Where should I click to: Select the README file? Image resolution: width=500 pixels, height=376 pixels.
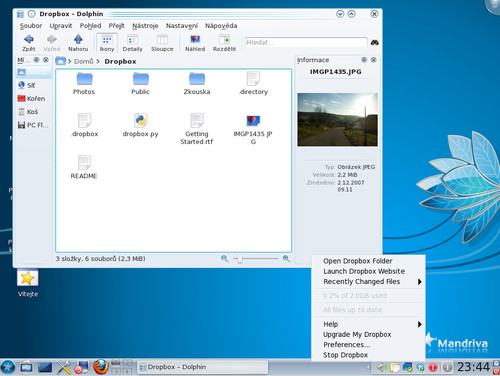pos(84,167)
